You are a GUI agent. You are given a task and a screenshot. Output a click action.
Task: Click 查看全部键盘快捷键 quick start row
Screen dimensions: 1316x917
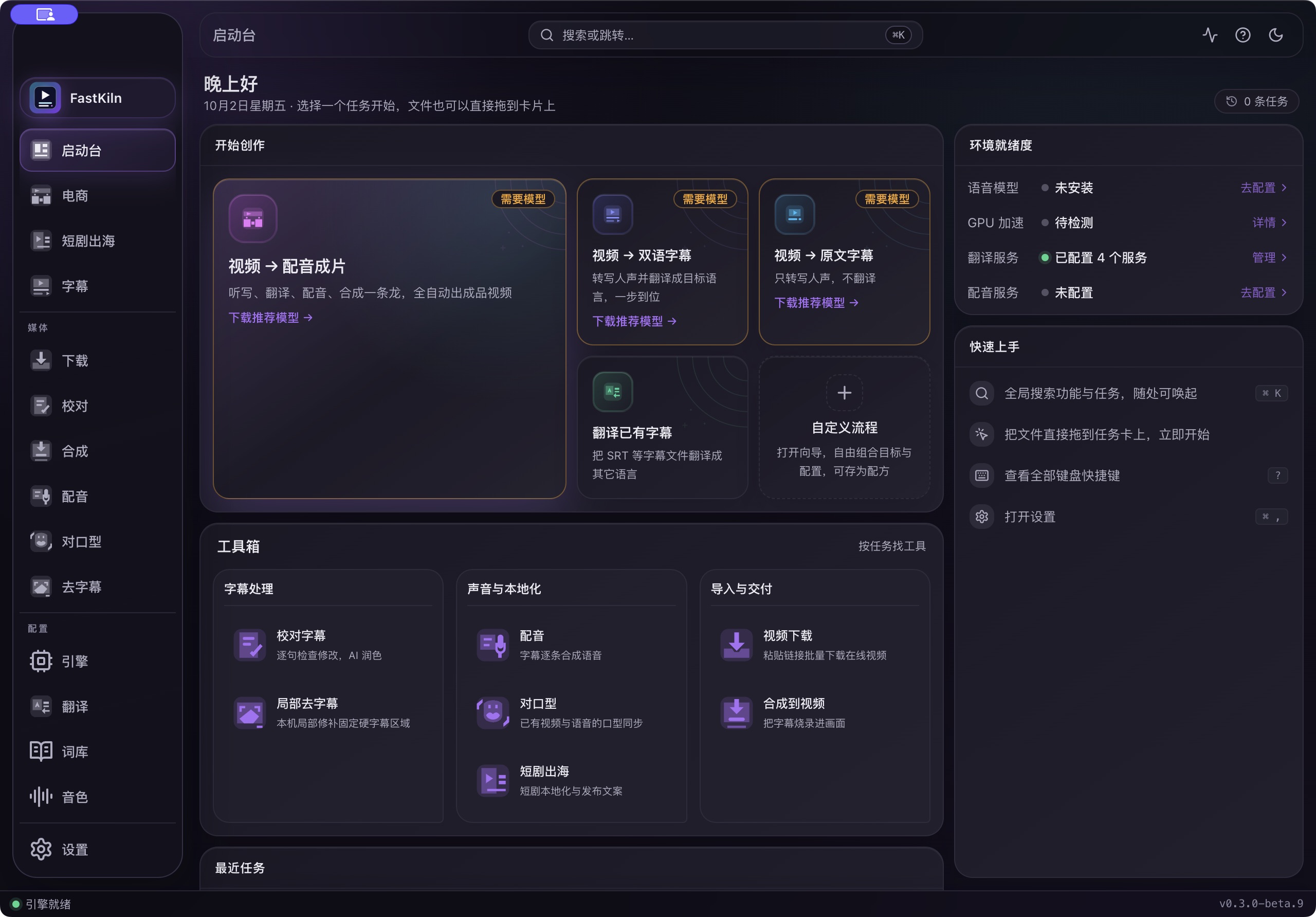point(1128,475)
